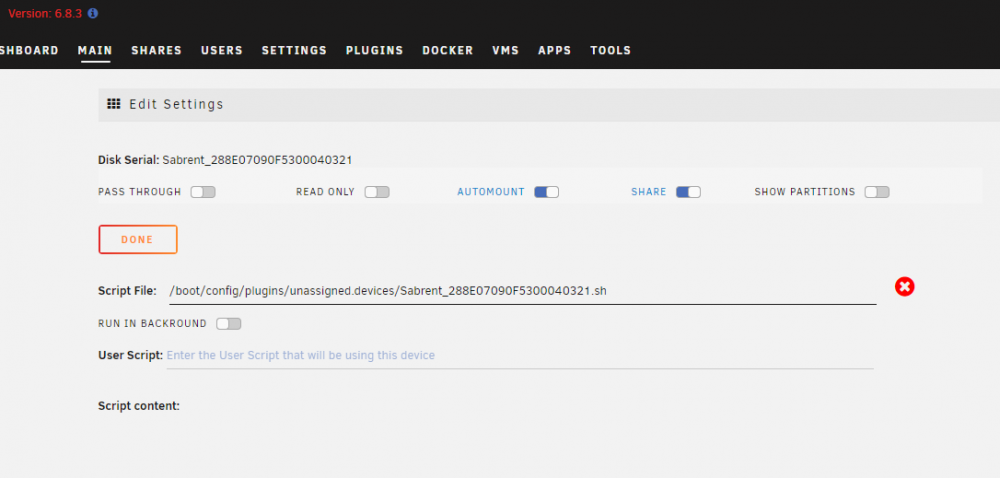The image size is (1000, 478).
Task: Click the Show Partitions label
Action: pyautogui.click(x=805, y=192)
